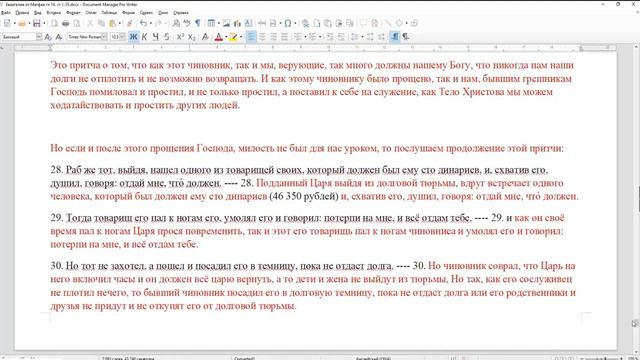Enable left-to-right text direction
The height and width of the screenshot is (360, 640).
[x=394, y=37]
